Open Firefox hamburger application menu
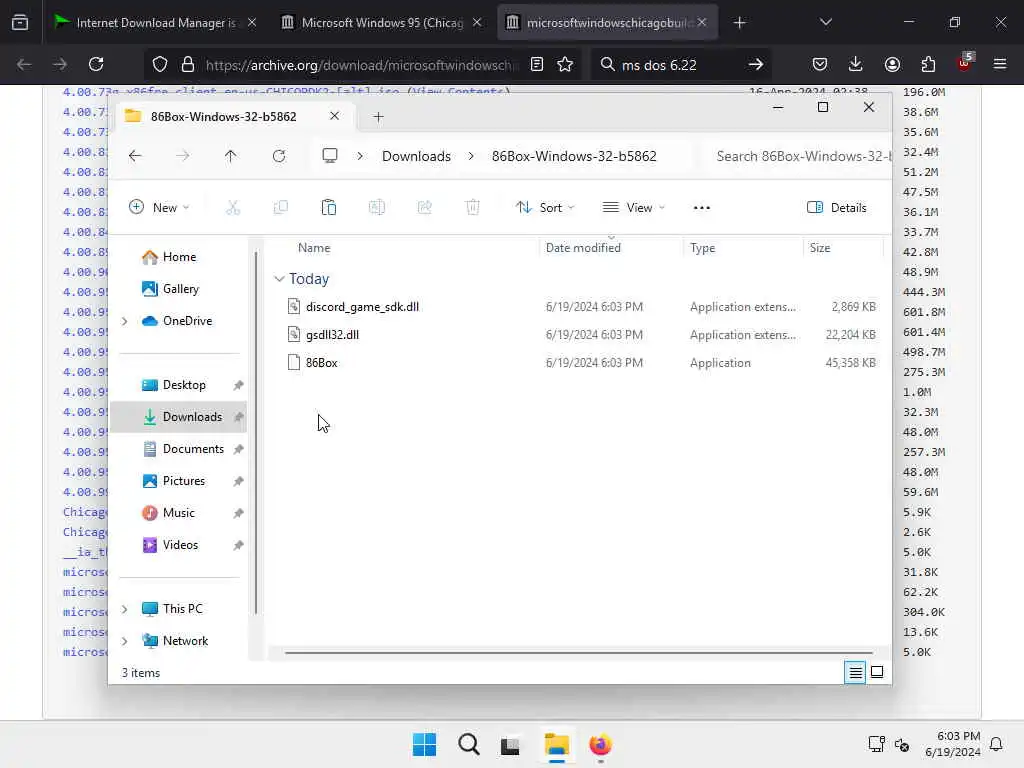 click(1000, 64)
